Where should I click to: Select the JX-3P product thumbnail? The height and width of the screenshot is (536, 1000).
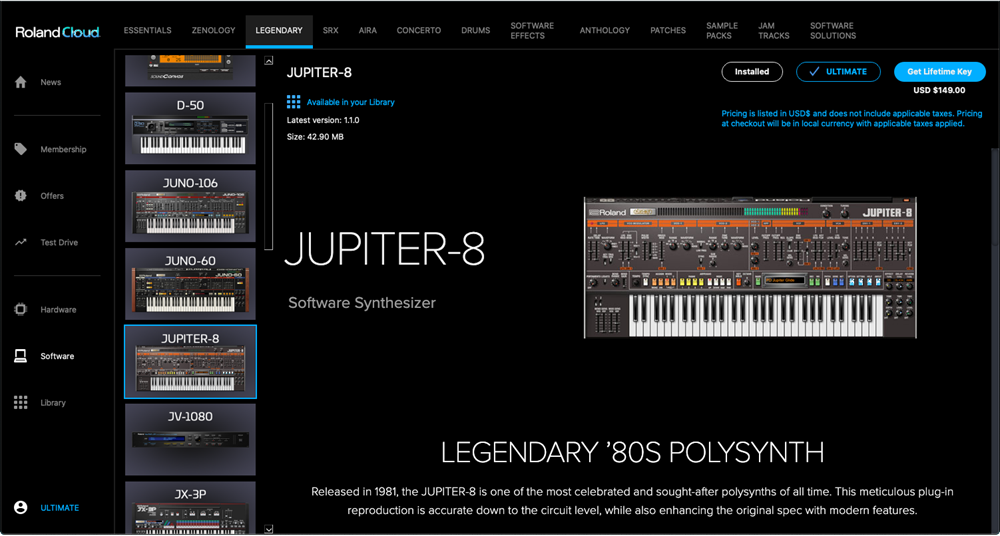coord(190,508)
